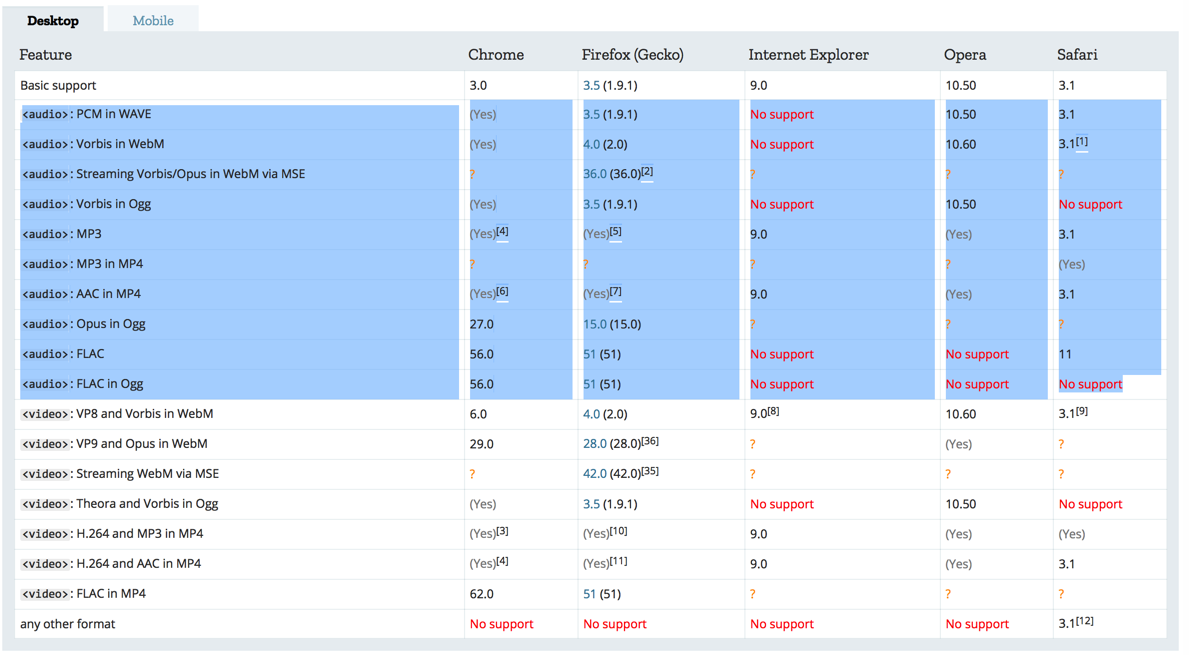1189x655 pixels.
Task: Click Chrome 6.0 cell in VP8 row
Action: pyautogui.click(x=478, y=414)
